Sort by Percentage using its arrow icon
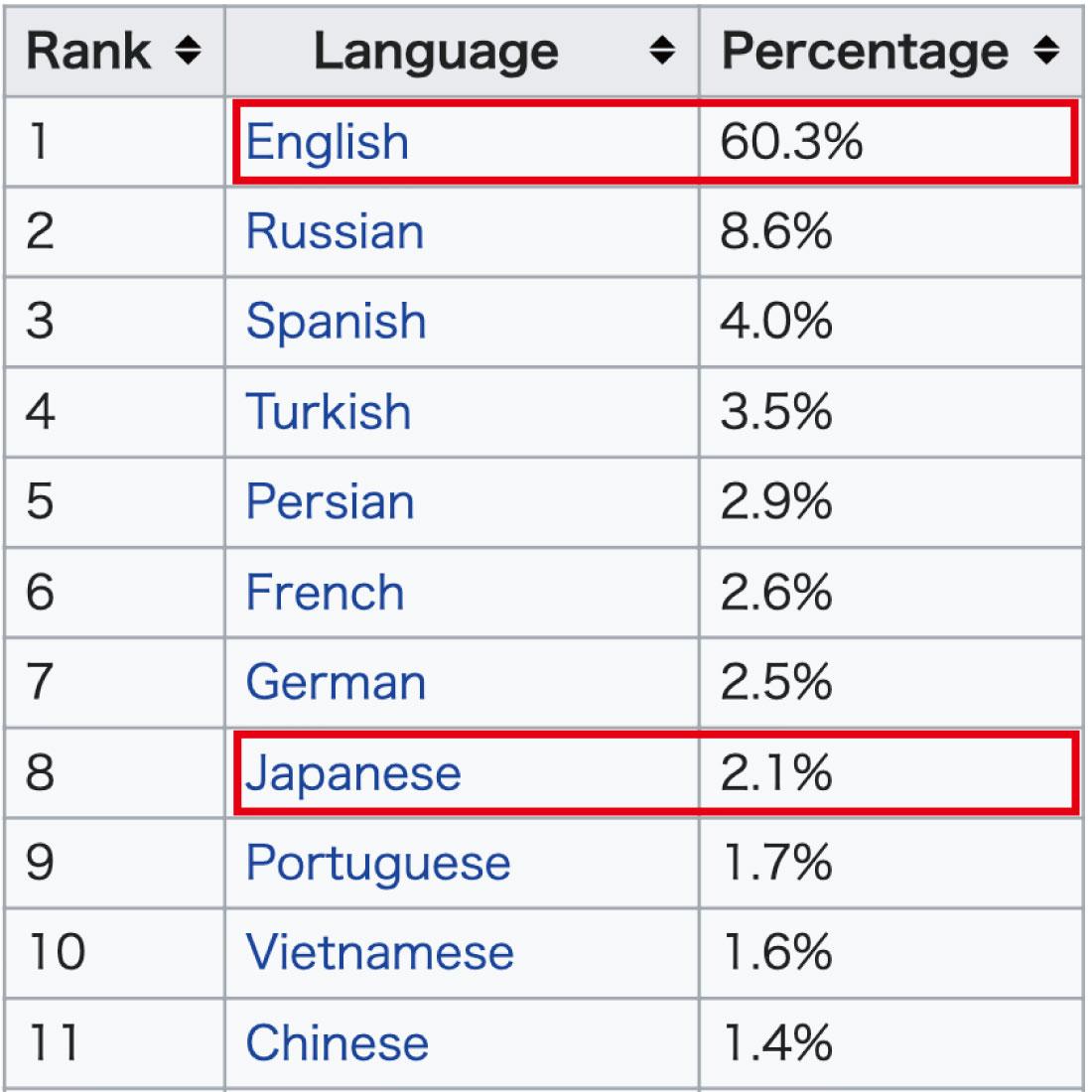Image resolution: width=1092 pixels, height=1092 pixels. (1045, 52)
